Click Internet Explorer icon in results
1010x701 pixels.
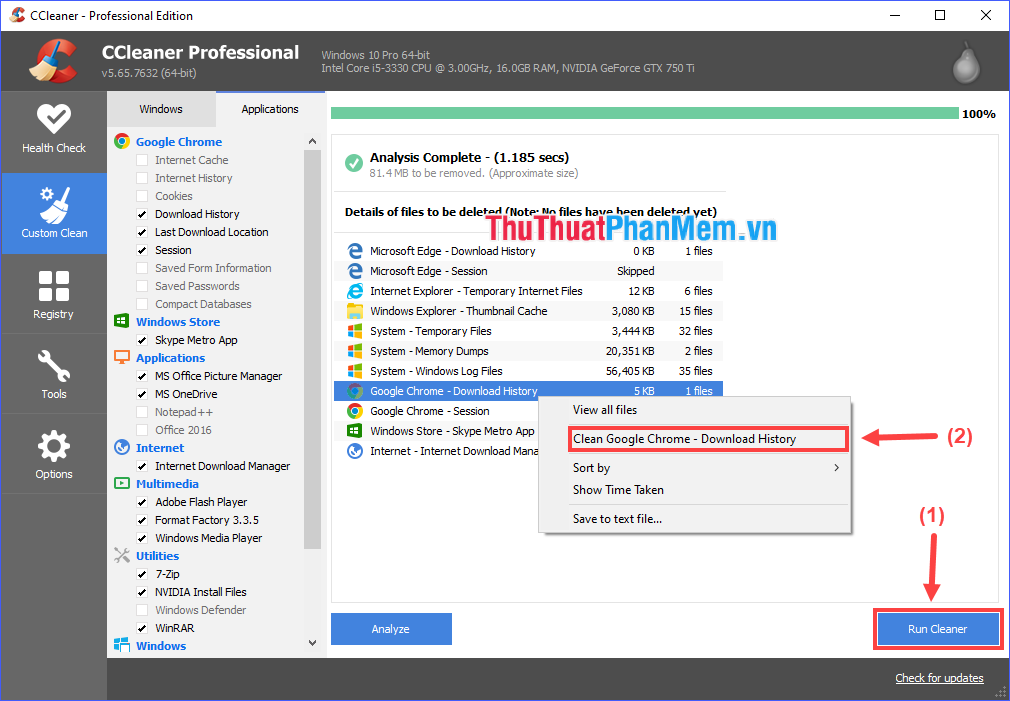tap(355, 291)
